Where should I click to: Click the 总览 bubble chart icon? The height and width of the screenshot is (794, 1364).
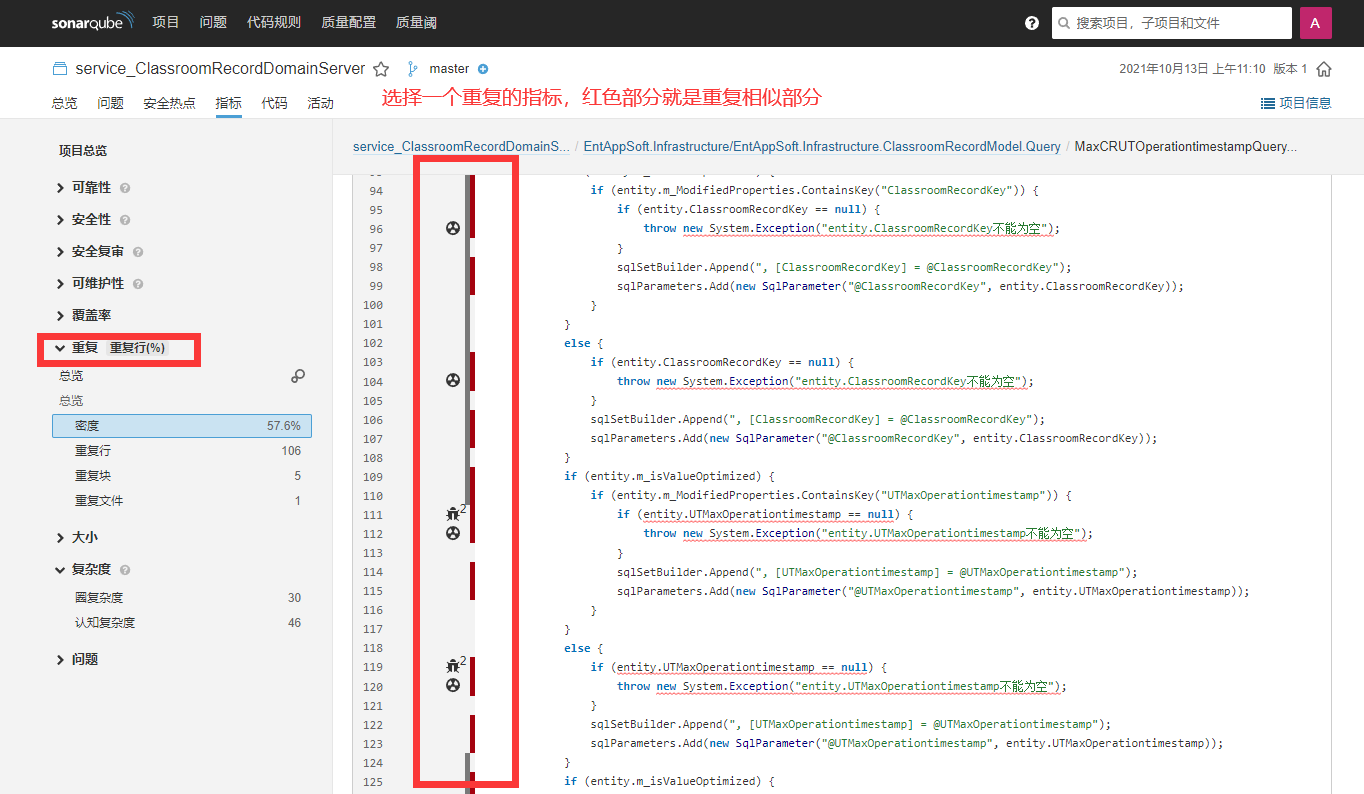click(x=298, y=376)
